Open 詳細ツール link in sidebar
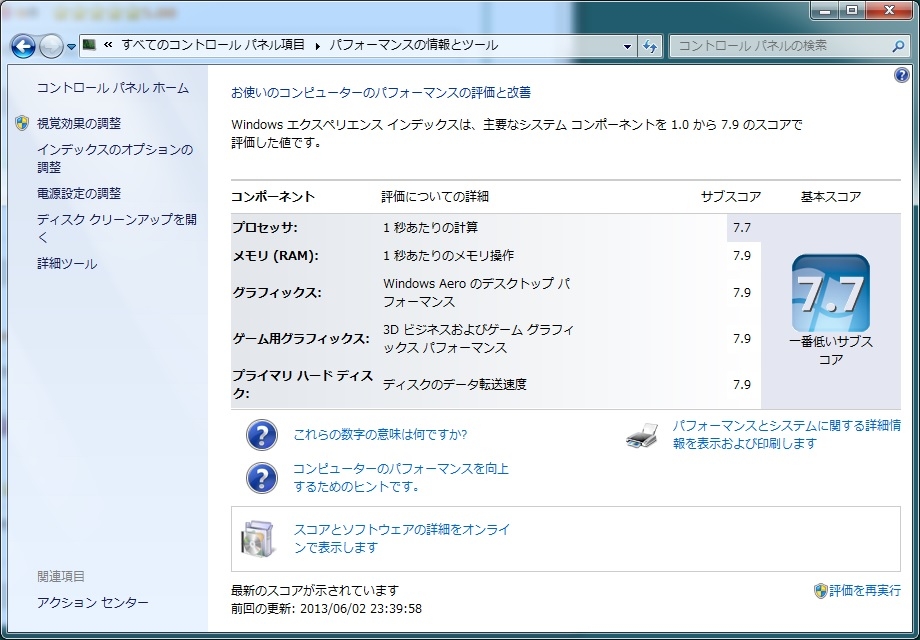920x640 pixels. pyautogui.click(x=67, y=264)
